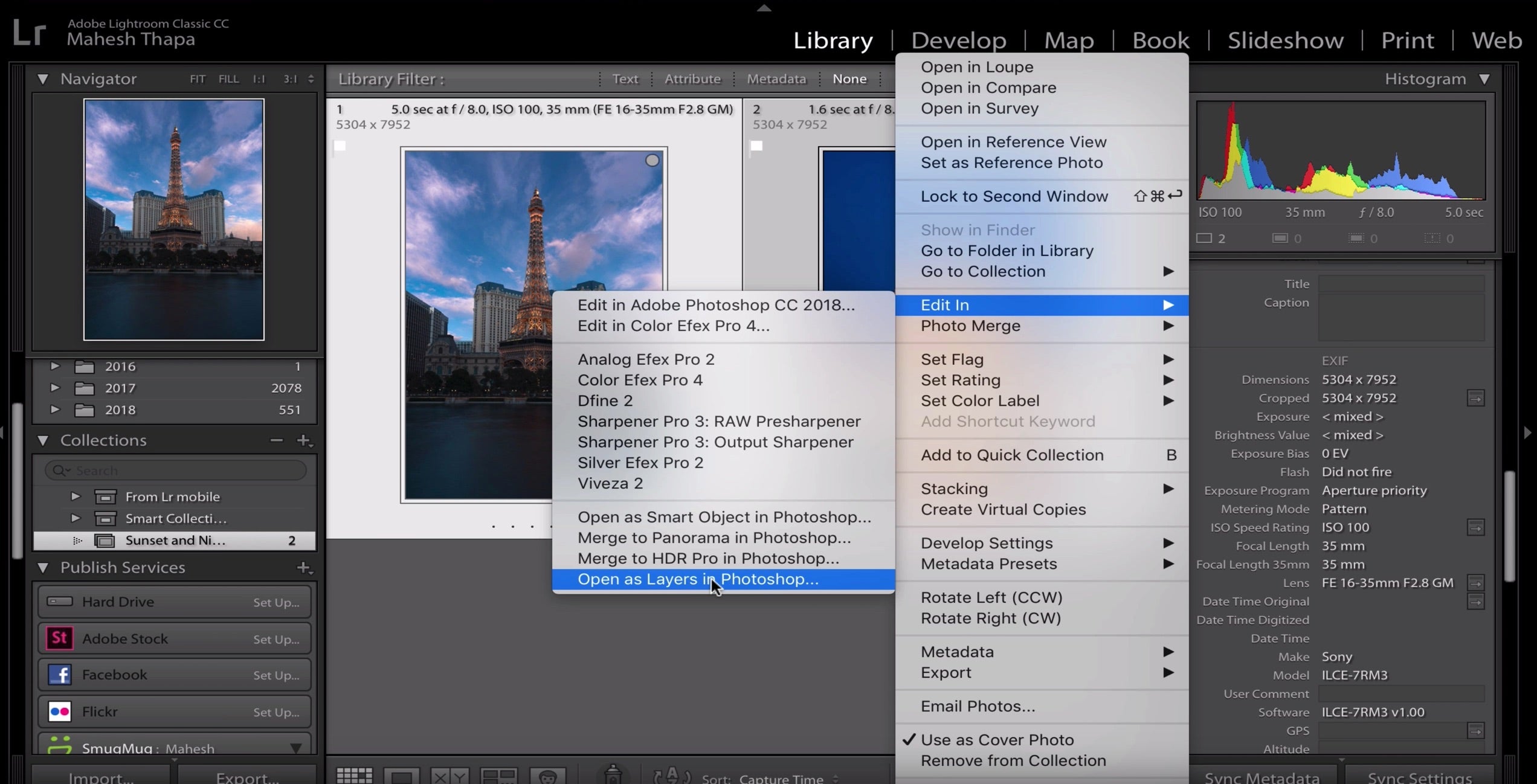Click the Flickr publish service icon
The width and height of the screenshot is (1537, 784).
pyautogui.click(x=59, y=711)
